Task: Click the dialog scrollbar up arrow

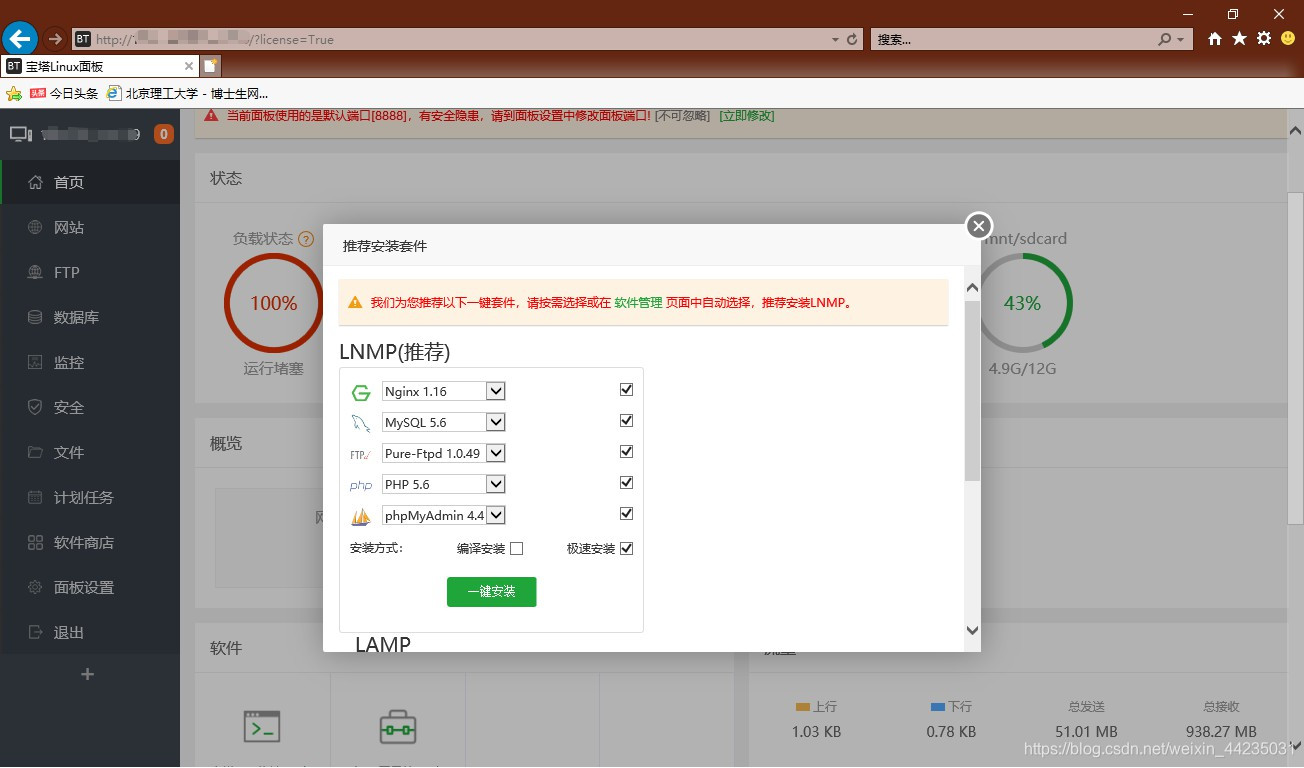Action: tap(972, 288)
